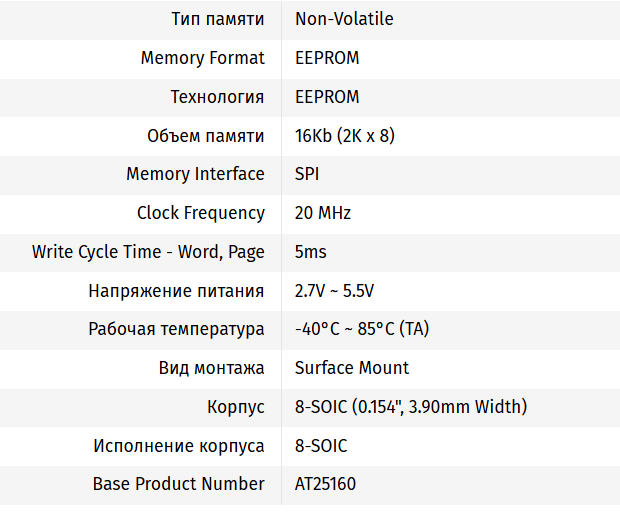Select the "-40°C ~ 85°C (TA)" value
Viewport: 620px width, 515px height.
point(362,329)
